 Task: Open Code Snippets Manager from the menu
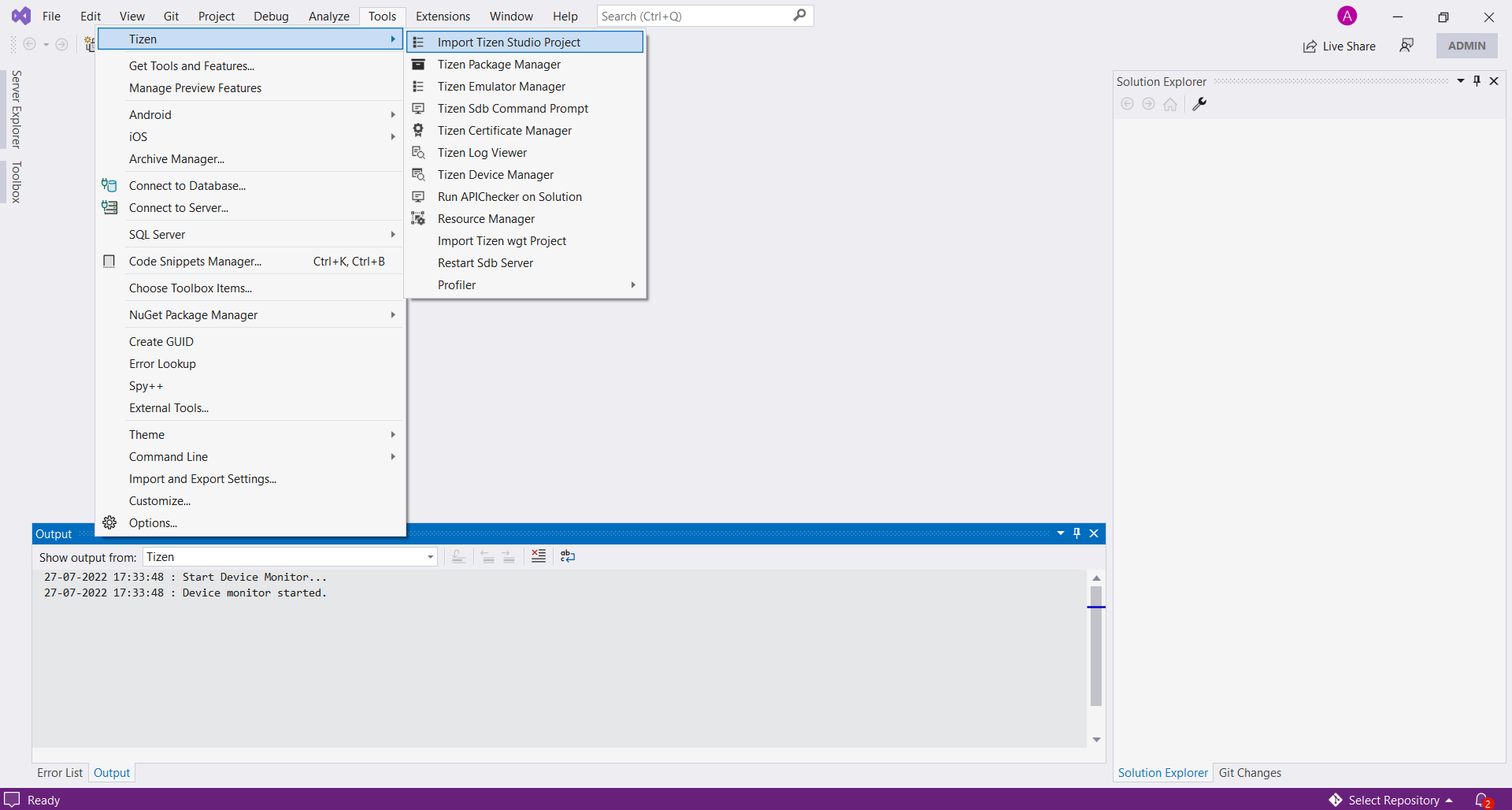pos(195,261)
